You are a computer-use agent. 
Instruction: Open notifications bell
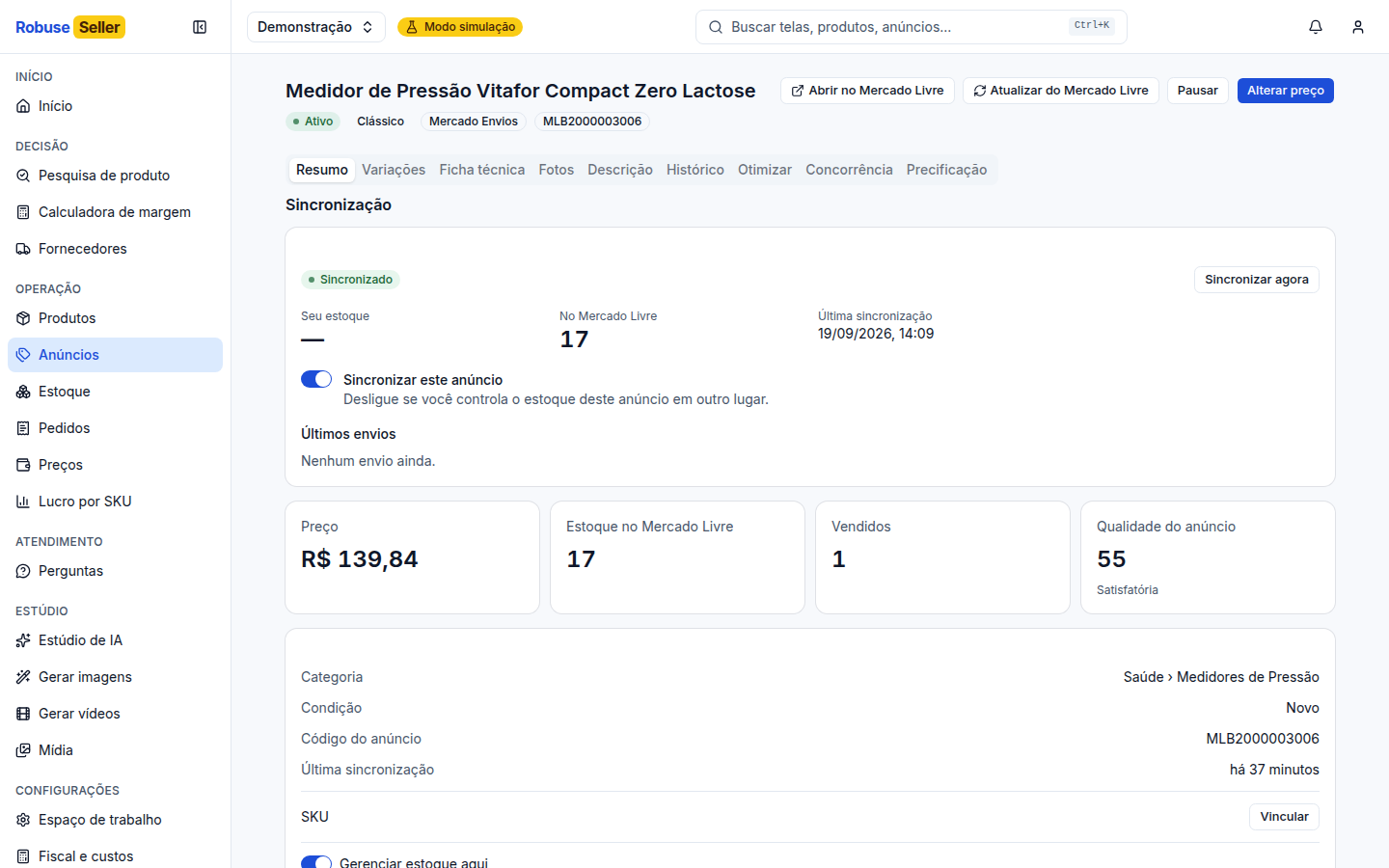click(x=1316, y=27)
